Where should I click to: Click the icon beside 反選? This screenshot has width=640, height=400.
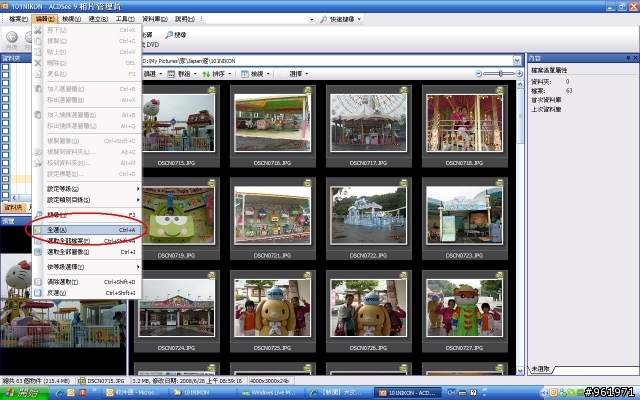38,293
